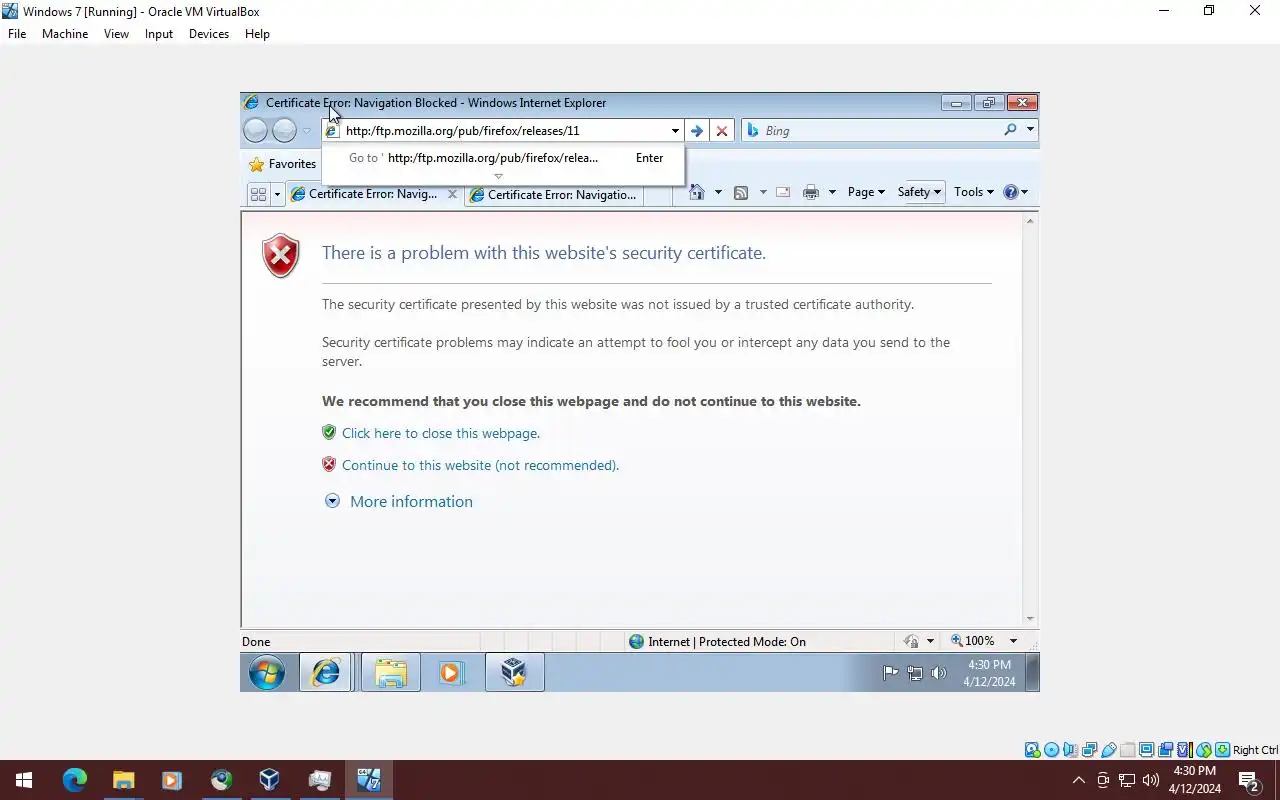Select the 'Go to http://ftp.mozilla.org' suggestion
The image size is (1280, 800).
pyautogui.click(x=503, y=158)
